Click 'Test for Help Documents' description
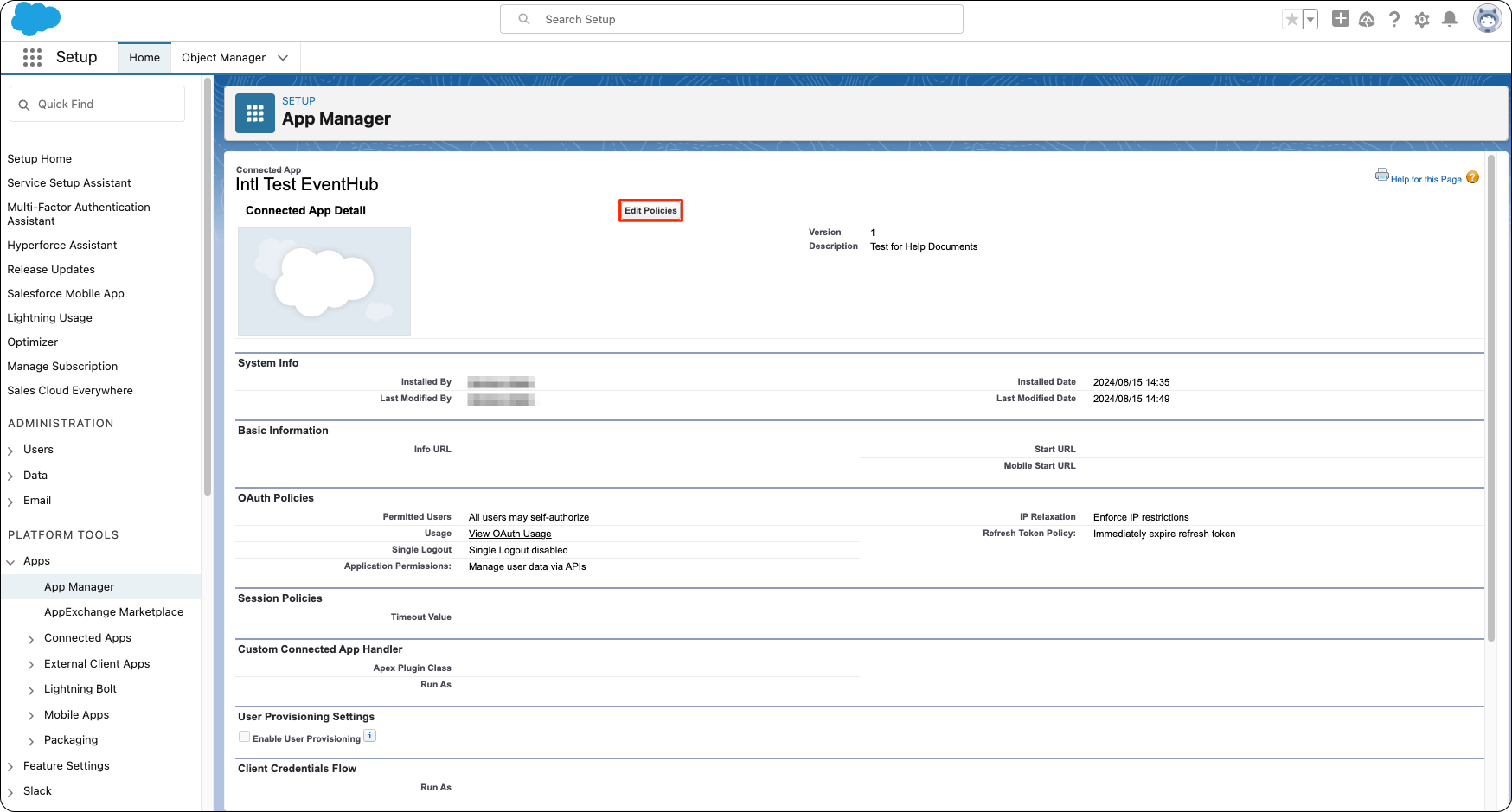This screenshot has width=1512, height=812. pyautogui.click(x=924, y=246)
